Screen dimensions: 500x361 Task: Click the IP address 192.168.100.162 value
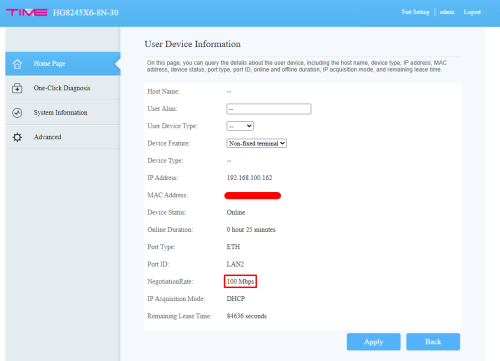click(x=249, y=178)
